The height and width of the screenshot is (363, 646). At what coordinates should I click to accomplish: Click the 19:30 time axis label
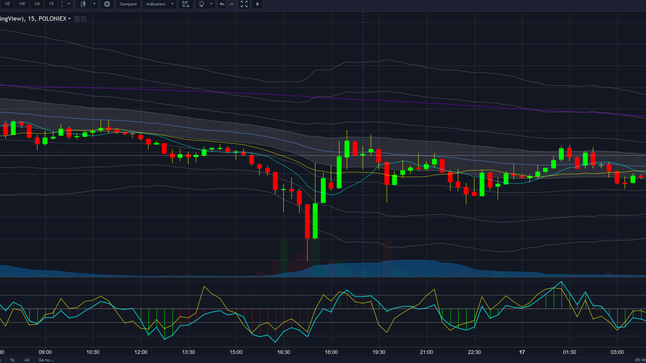click(x=379, y=352)
